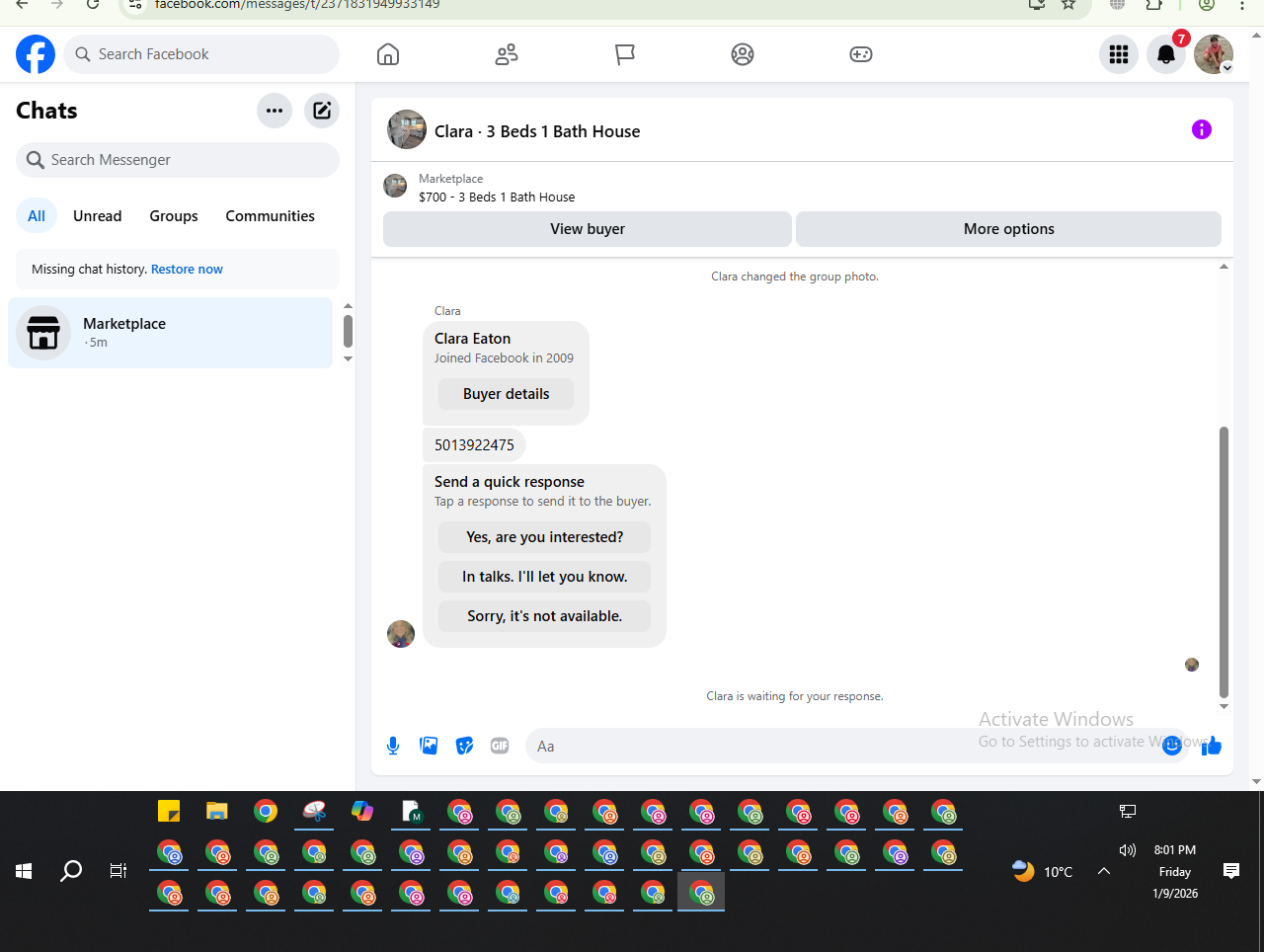Open Chats options three-dot button
Viewport: 1264px width, 952px height.
click(275, 111)
